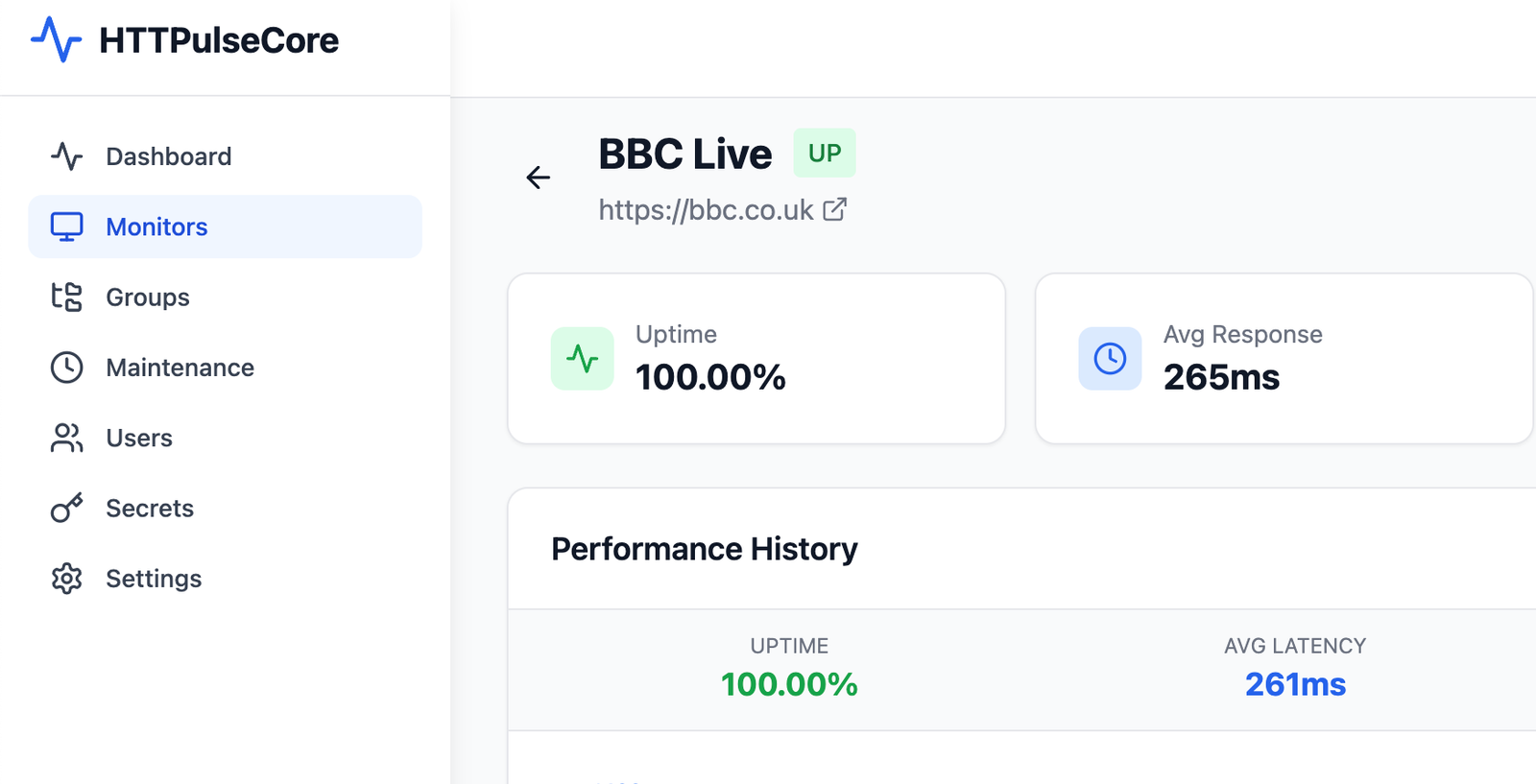Viewport: 1536px width, 784px height.
Task: Click the Users people icon
Action: point(66,438)
